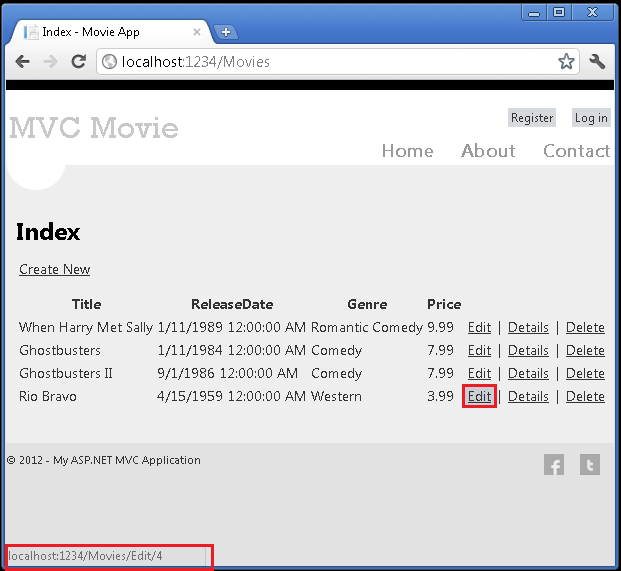Open a new browser tab
Image resolution: width=621 pixels, height=571 pixels.
point(225,32)
